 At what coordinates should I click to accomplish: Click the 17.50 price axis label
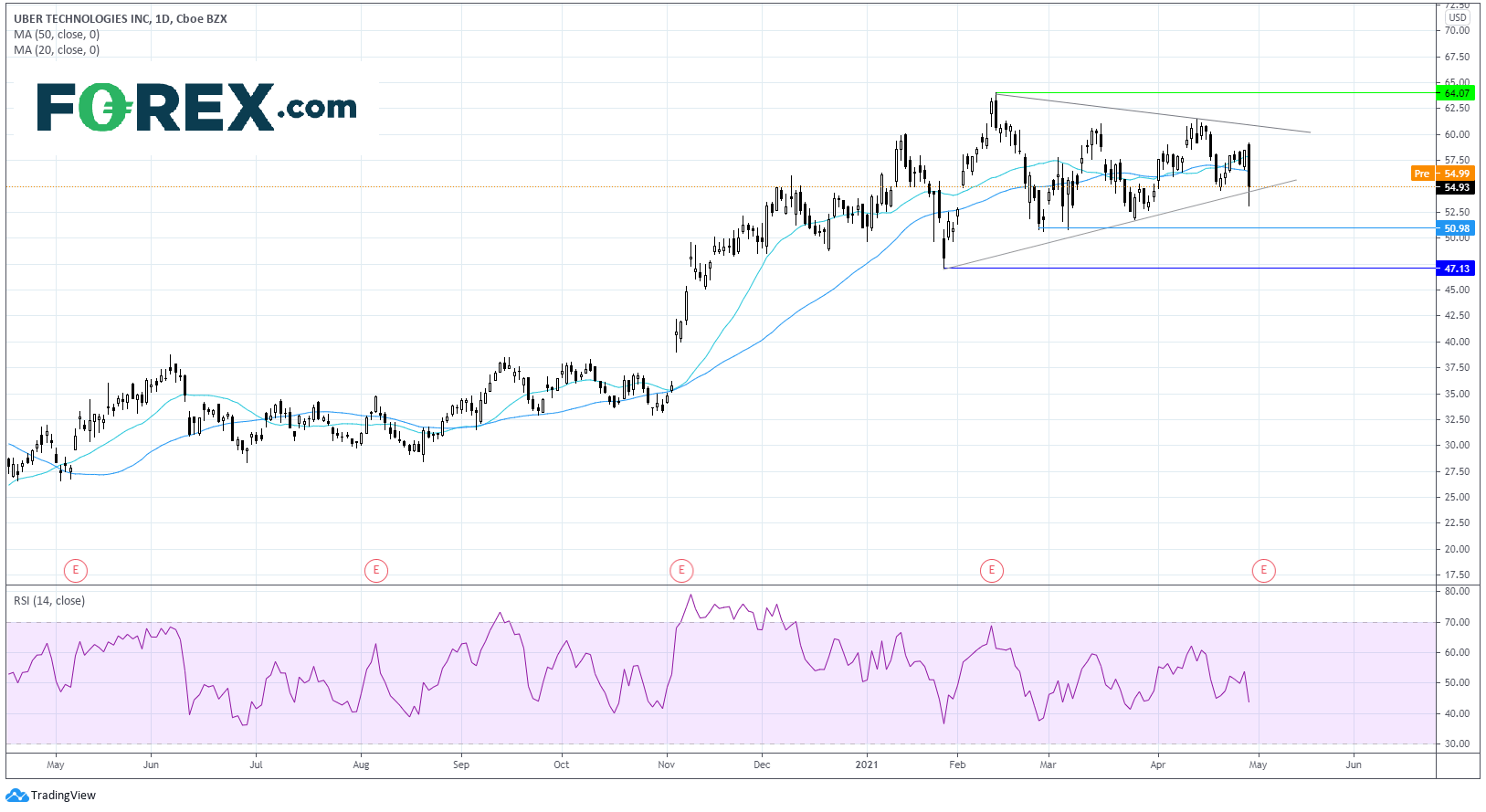click(1458, 575)
